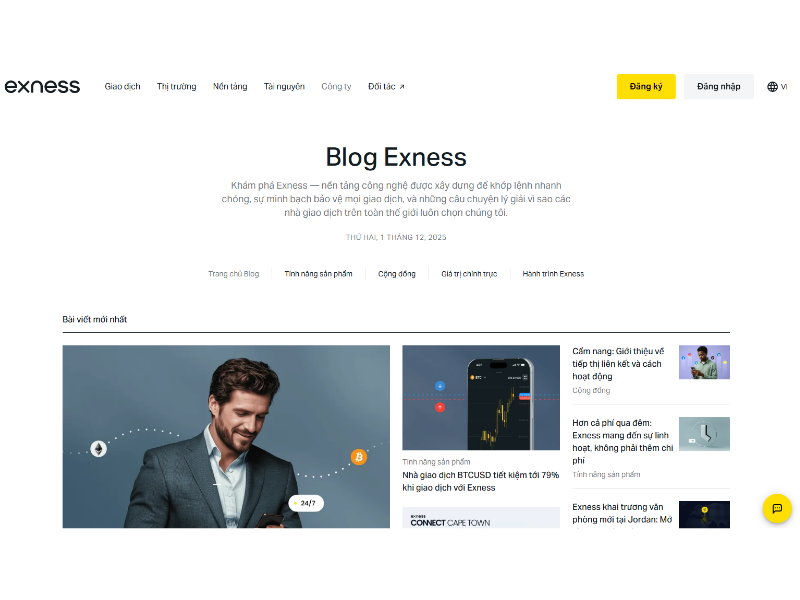The image size is (800, 600).
Task: Click the yellow Đăng ký button
Action: coord(646,87)
